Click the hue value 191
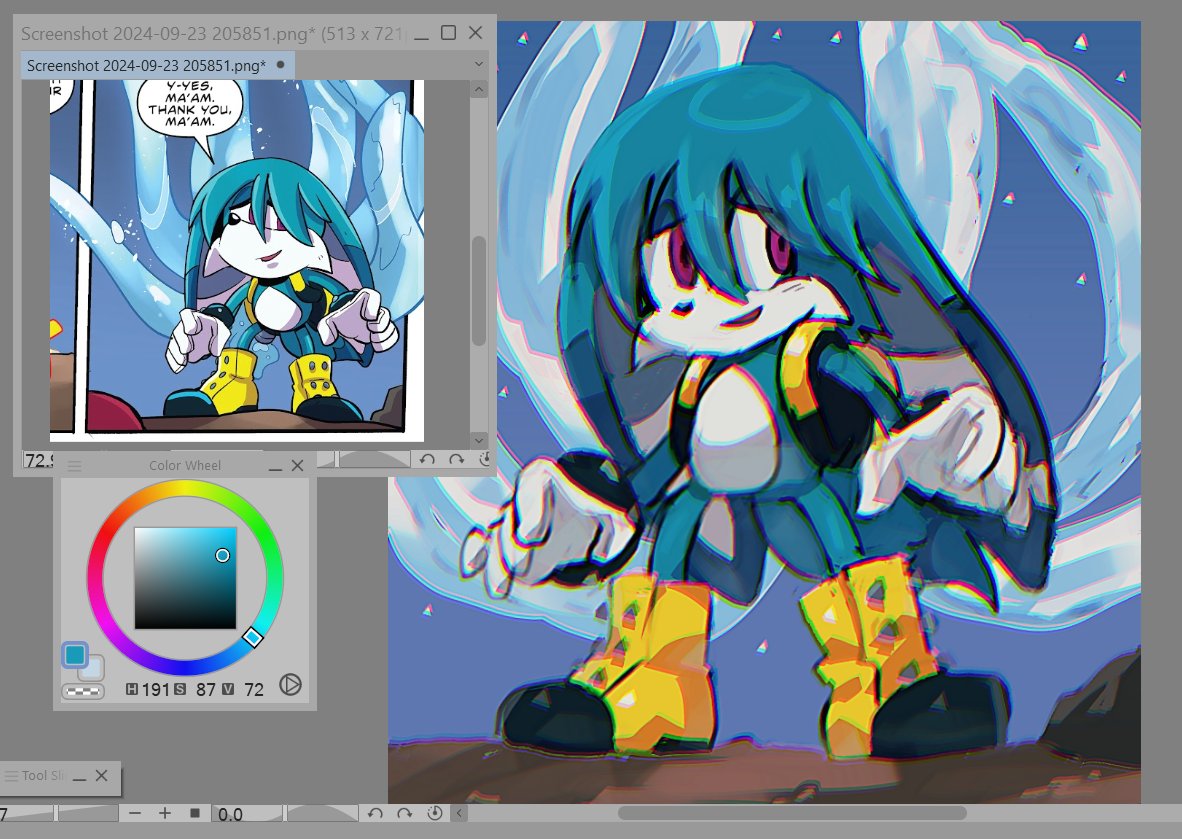This screenshot has height=839, width=1182. point(155,689)
